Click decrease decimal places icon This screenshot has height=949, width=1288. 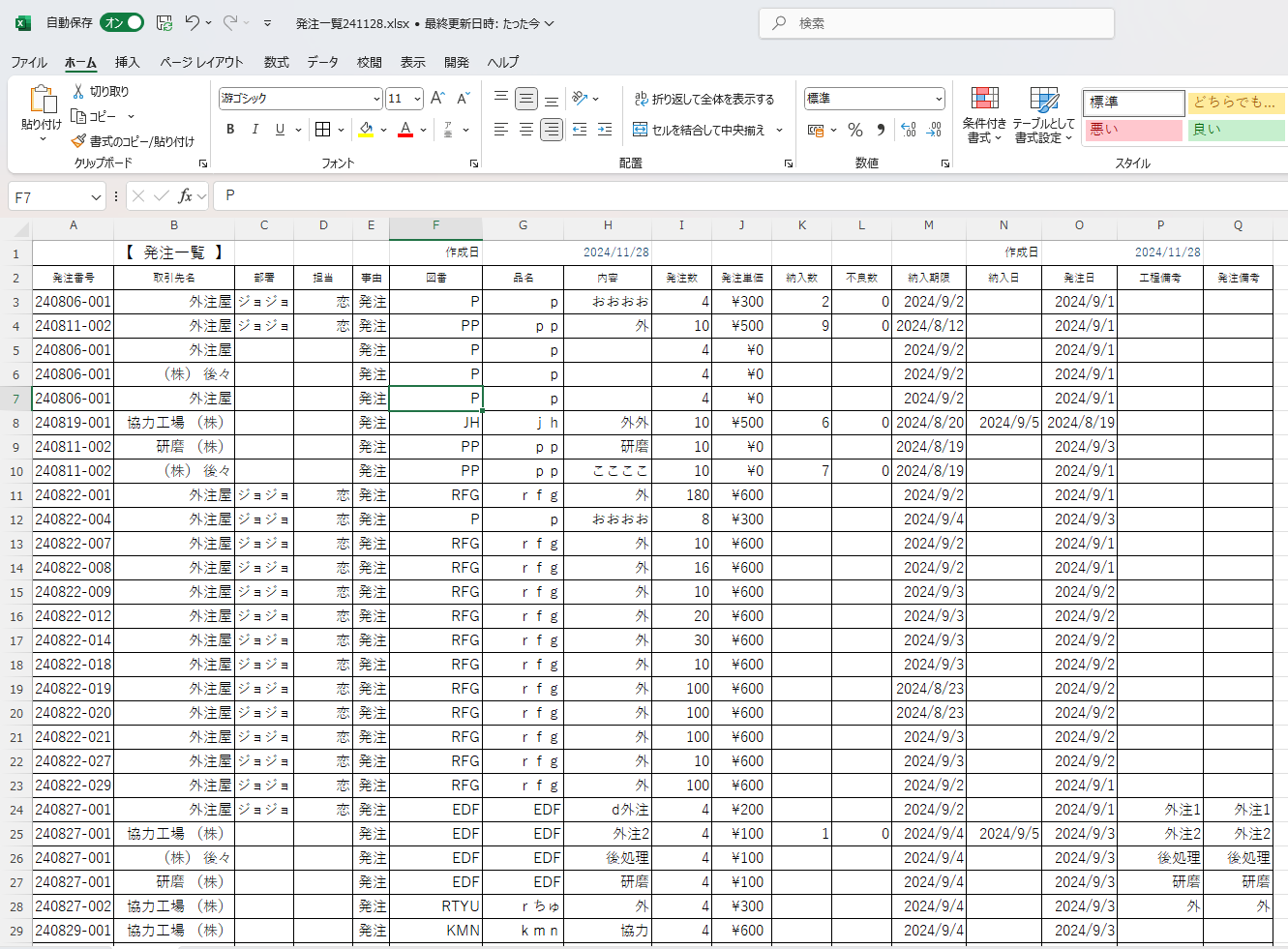point(934,129)
